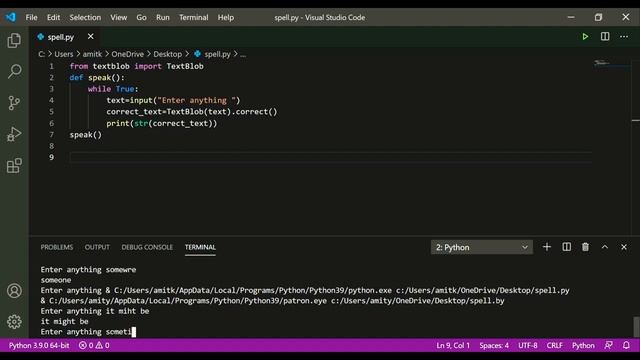Click 'correct_text=TextBlob(text).correct()' on line 5
The width and height of the screenshot is (640, 360).
[x=192, y=112]
